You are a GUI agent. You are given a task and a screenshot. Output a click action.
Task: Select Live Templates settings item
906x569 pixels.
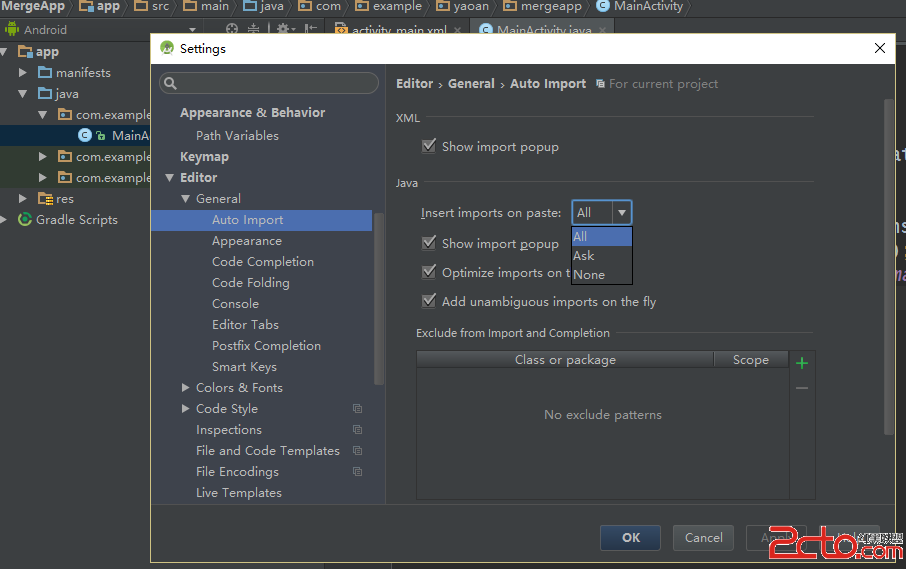pos(239,493)
